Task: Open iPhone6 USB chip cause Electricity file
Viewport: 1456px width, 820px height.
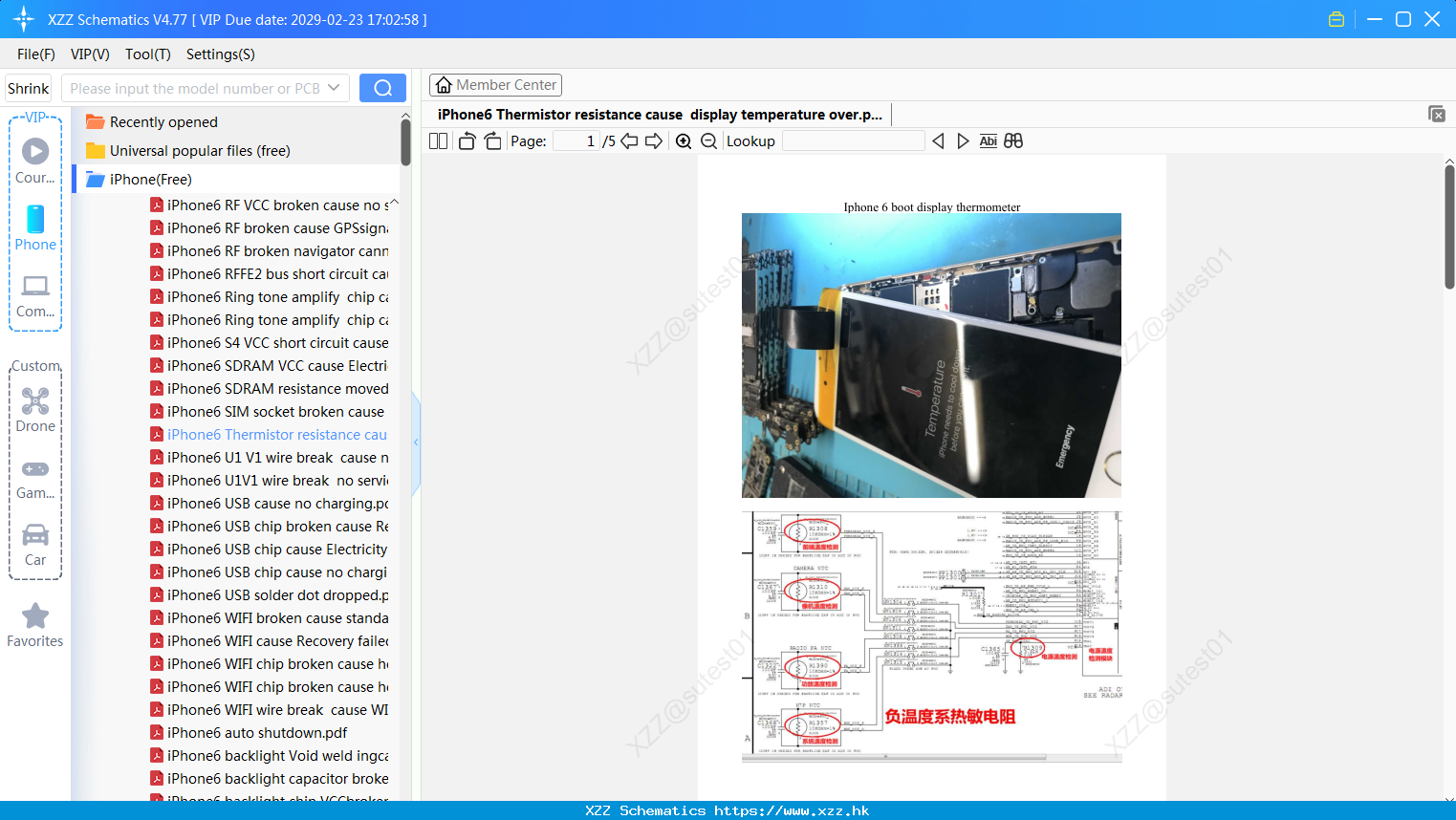Action: click(270, 550)
